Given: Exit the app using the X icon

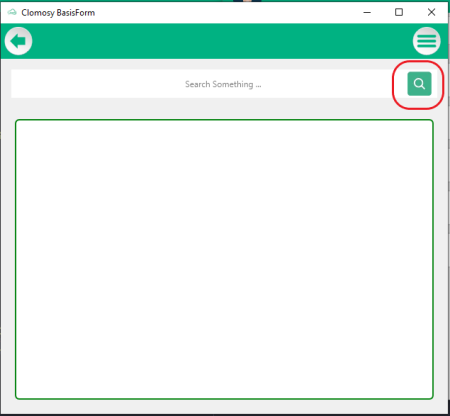Looking at the screenshot, I should click(x=431, y=12).
